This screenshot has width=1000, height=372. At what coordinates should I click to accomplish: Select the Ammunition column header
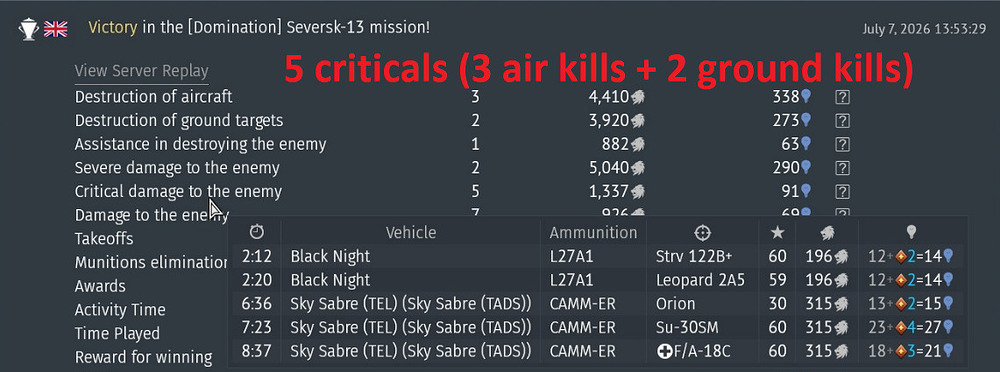coord(593,232)
